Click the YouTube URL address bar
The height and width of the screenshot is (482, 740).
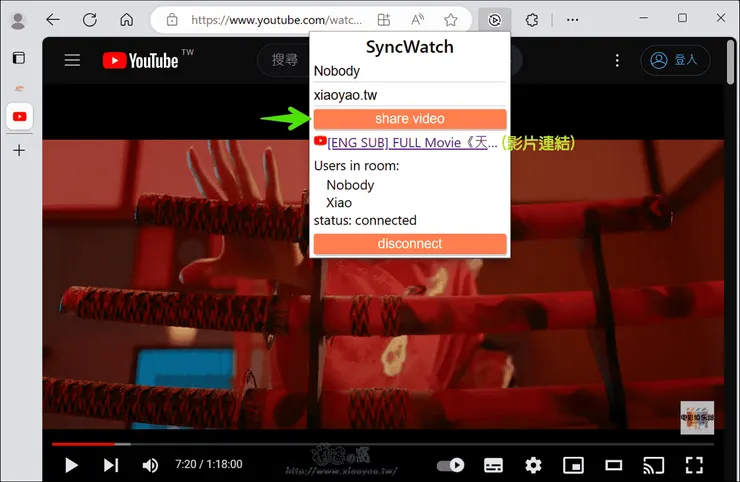coord(277,20)
